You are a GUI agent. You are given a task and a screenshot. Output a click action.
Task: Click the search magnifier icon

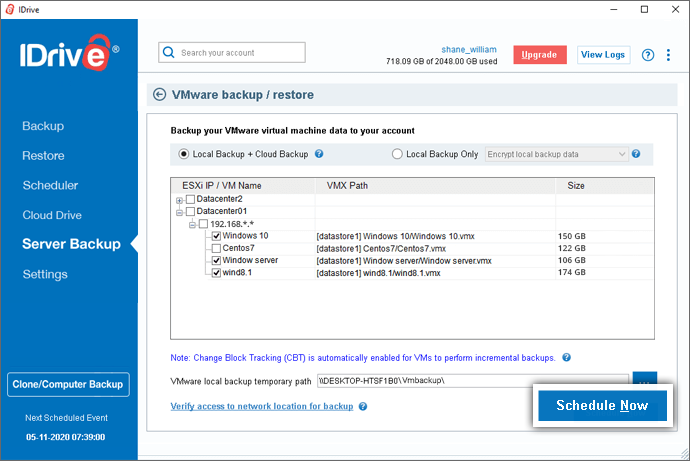pyautogui.click(x=169, y=52)
